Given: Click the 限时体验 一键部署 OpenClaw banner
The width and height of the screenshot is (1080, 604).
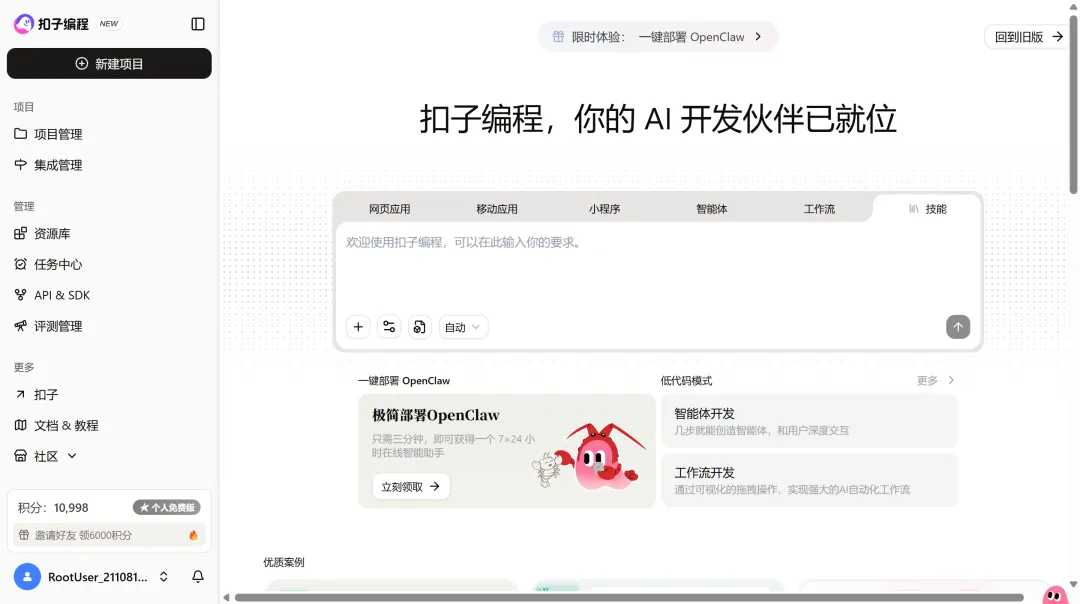Looking at the screenshot, I should [658, 37].
